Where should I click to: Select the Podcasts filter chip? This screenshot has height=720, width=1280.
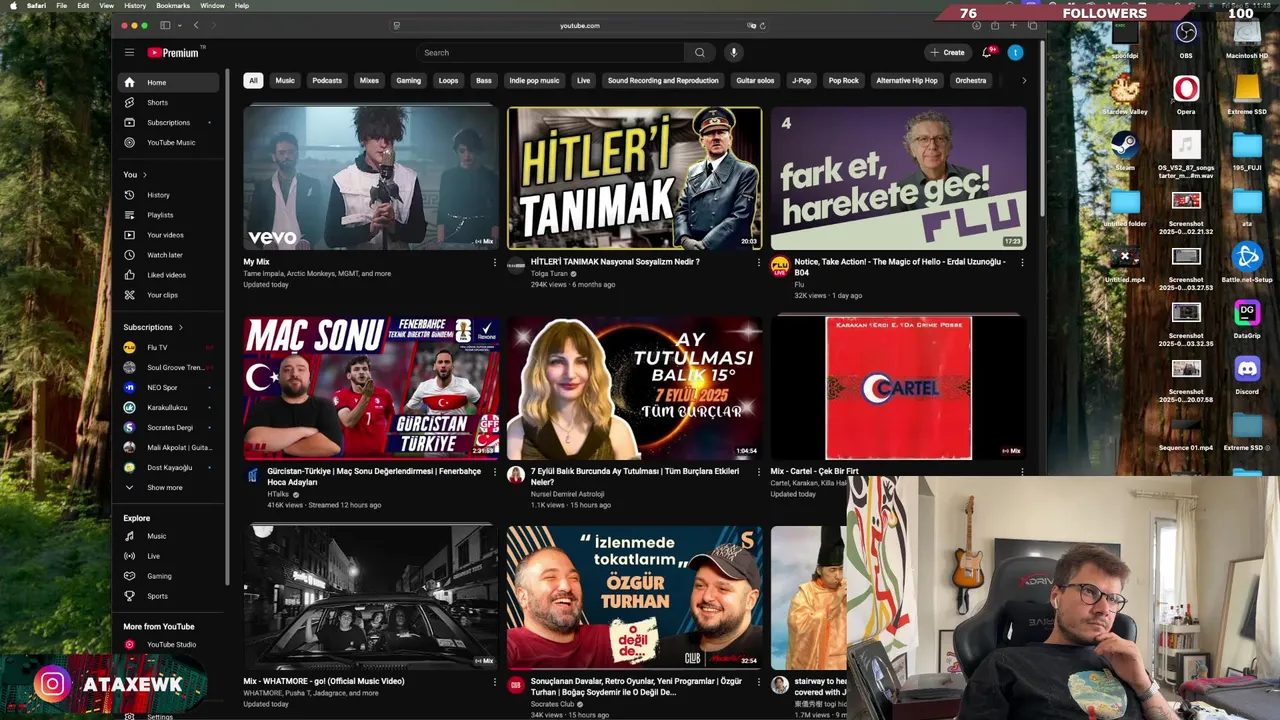point(327,80)
